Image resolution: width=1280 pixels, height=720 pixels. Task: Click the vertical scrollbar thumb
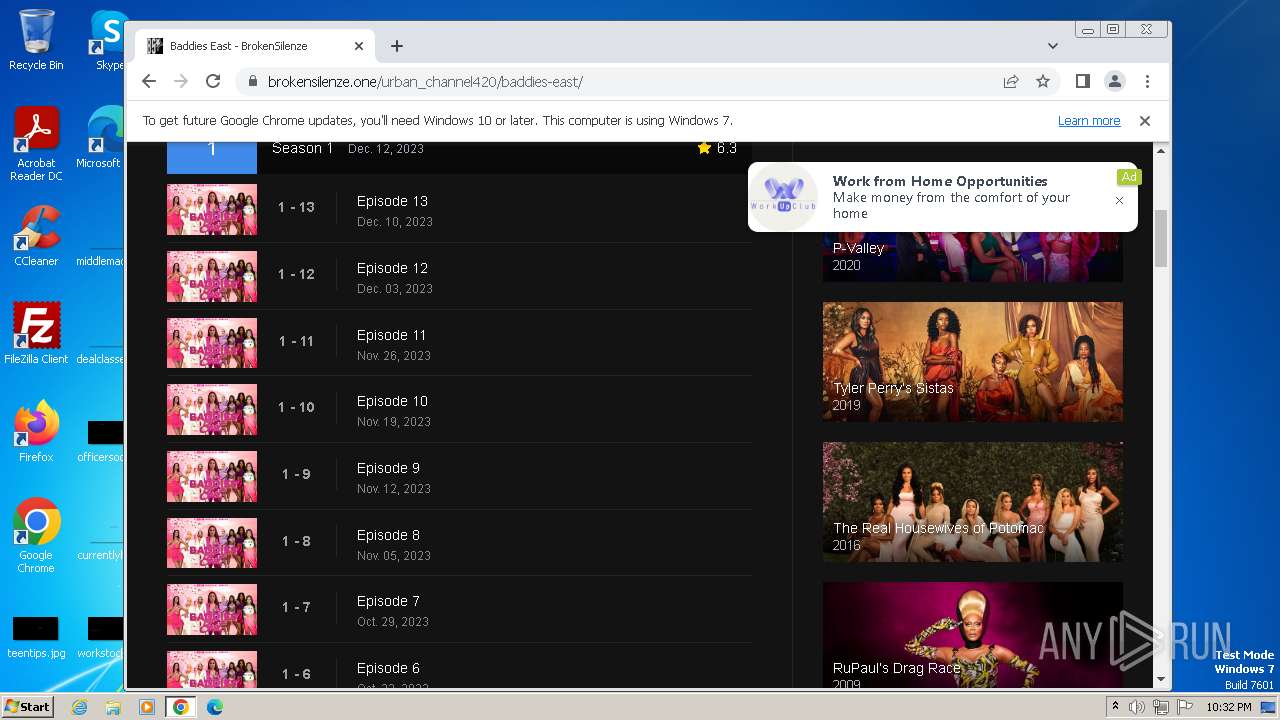(x=1161, y=238)
